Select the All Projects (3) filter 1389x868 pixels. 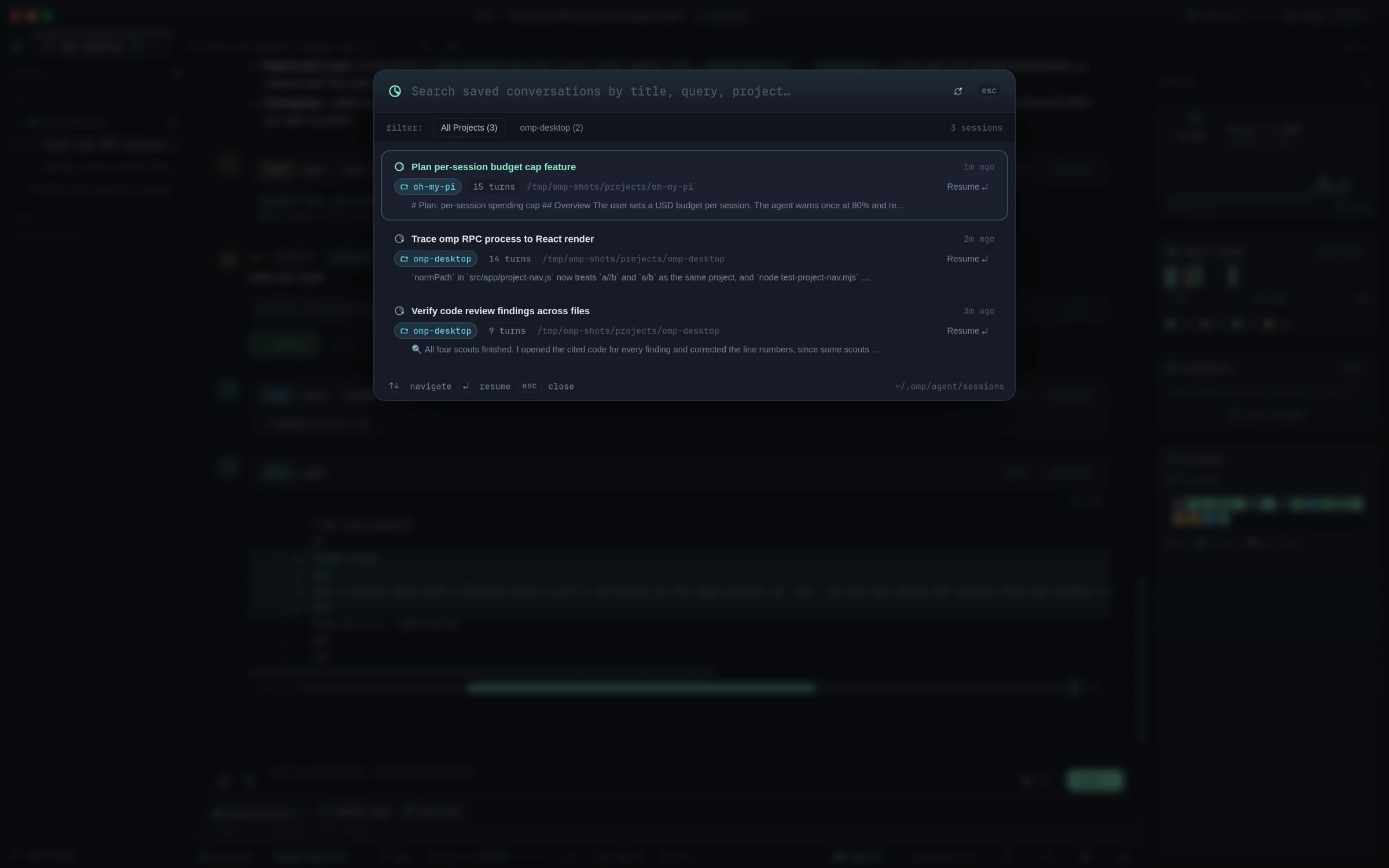[469, 127]
